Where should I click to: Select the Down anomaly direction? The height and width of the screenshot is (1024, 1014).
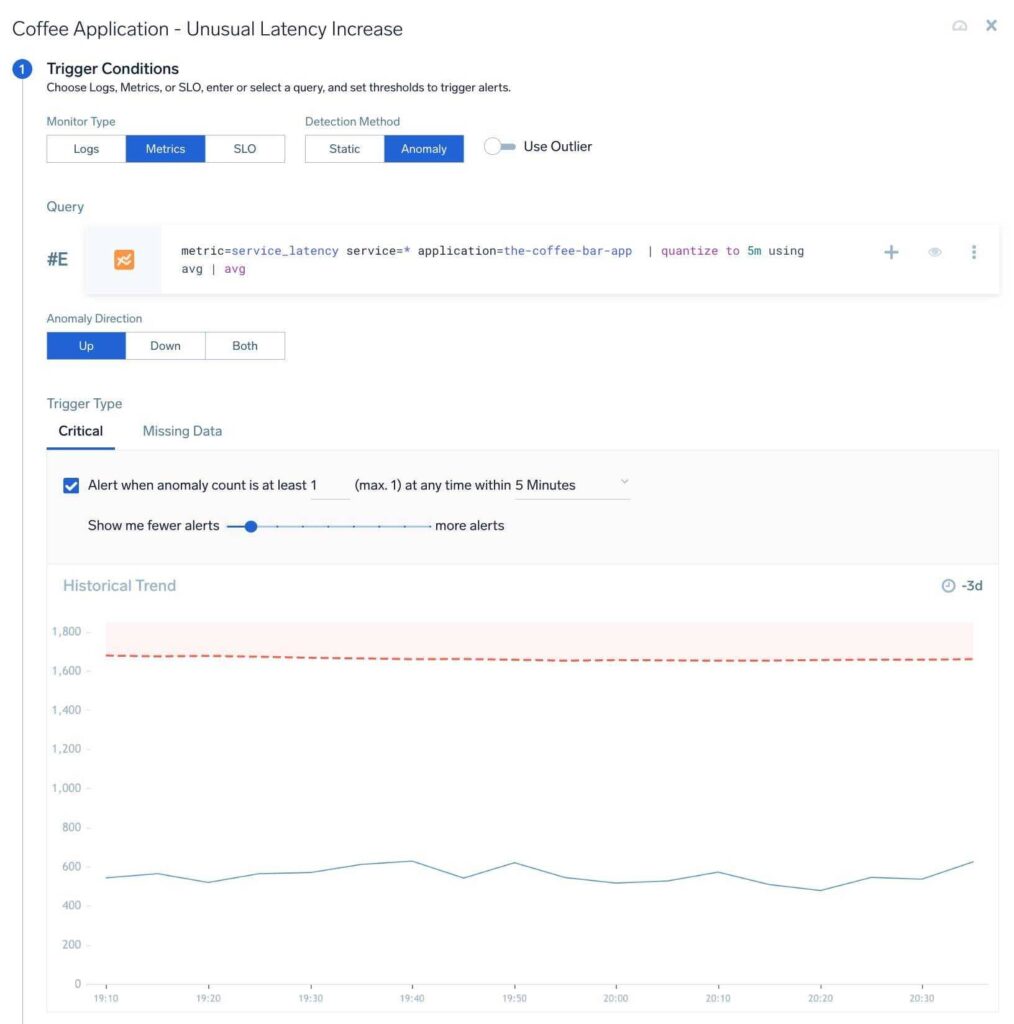click(165, 345)
